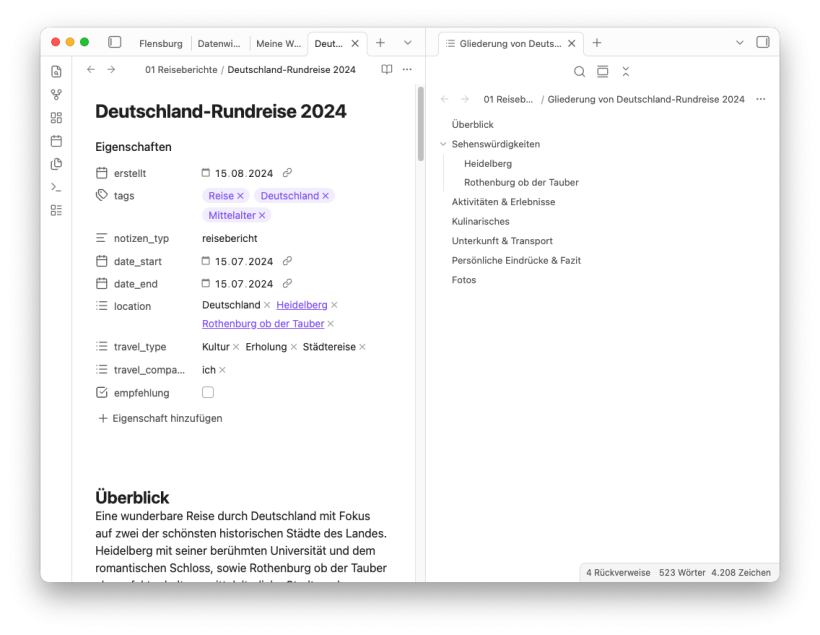This screenshot has height=635, width=820.
Task: Toggle the right sidebar panel icon
Action: [x=762, y=42]
